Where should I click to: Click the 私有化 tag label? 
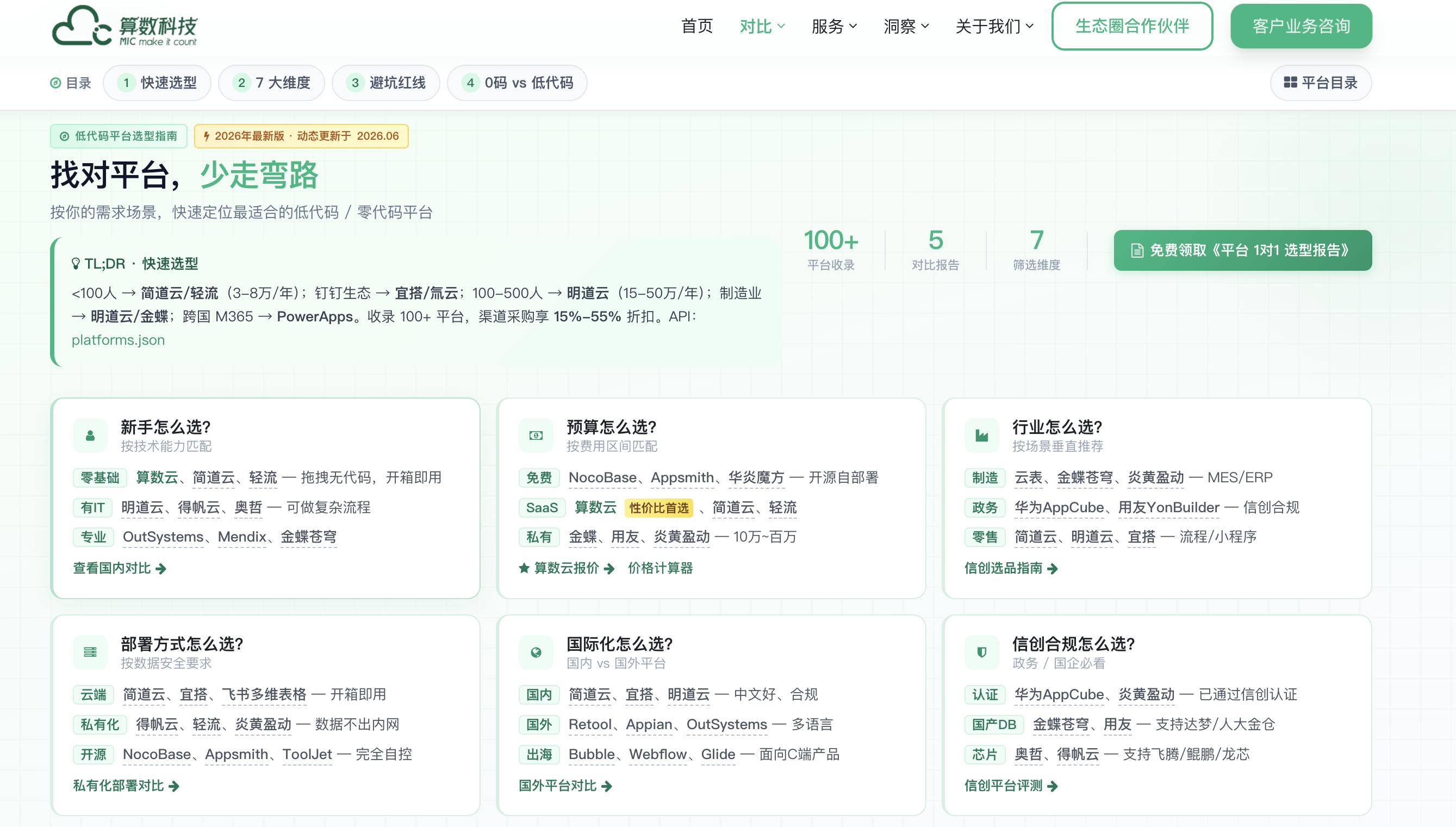(99, 725)
